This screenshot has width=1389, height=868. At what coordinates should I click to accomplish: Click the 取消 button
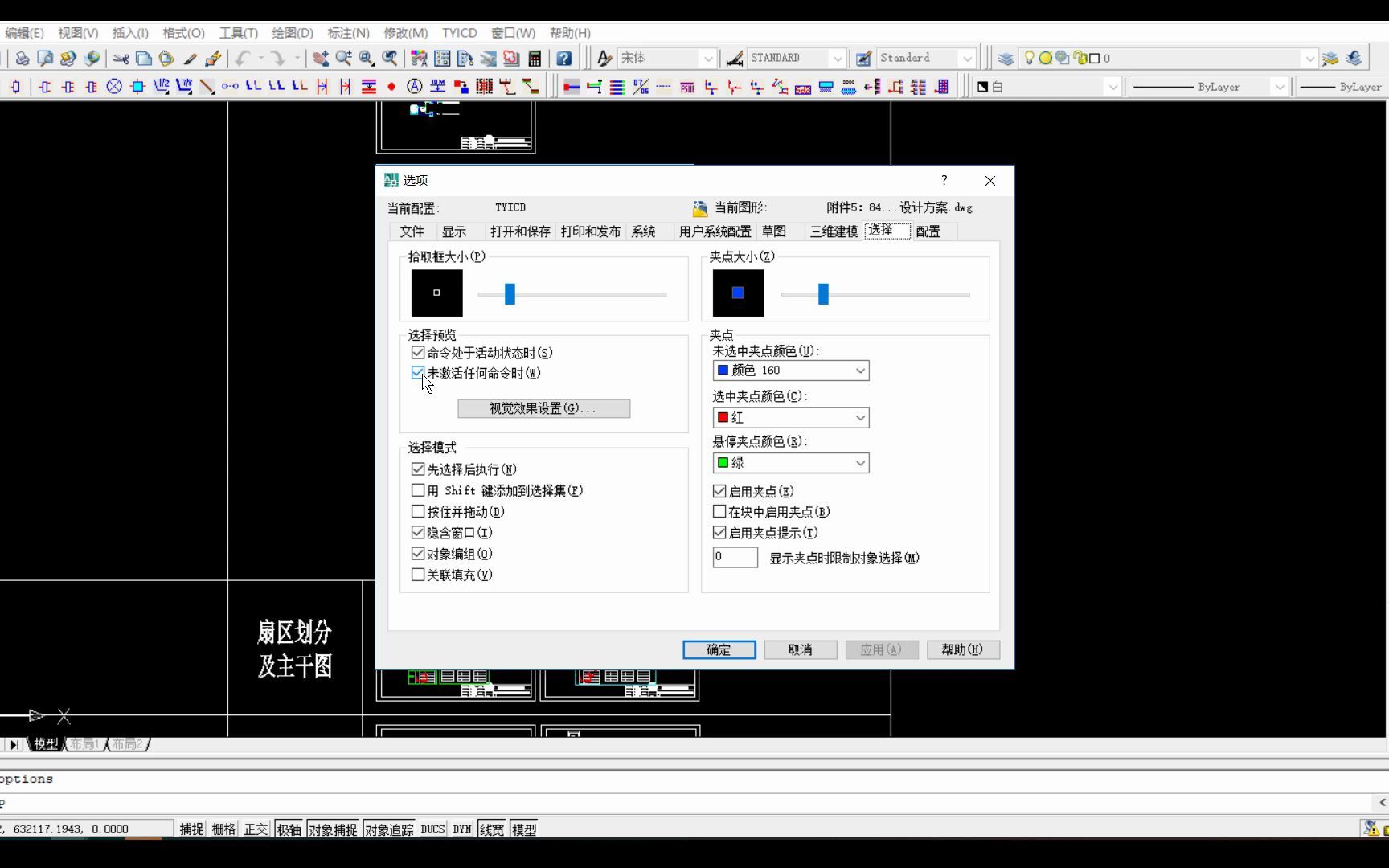[x=800, y=649]
